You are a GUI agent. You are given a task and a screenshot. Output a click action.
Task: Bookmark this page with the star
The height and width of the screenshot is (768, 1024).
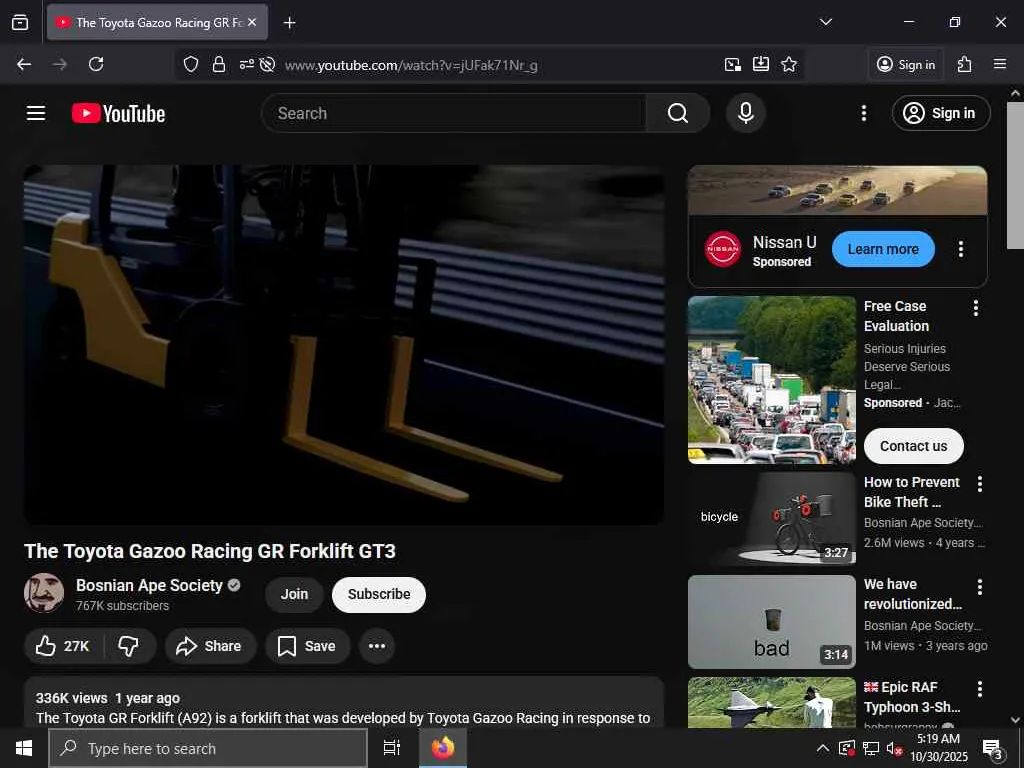[x=789, y=64]
